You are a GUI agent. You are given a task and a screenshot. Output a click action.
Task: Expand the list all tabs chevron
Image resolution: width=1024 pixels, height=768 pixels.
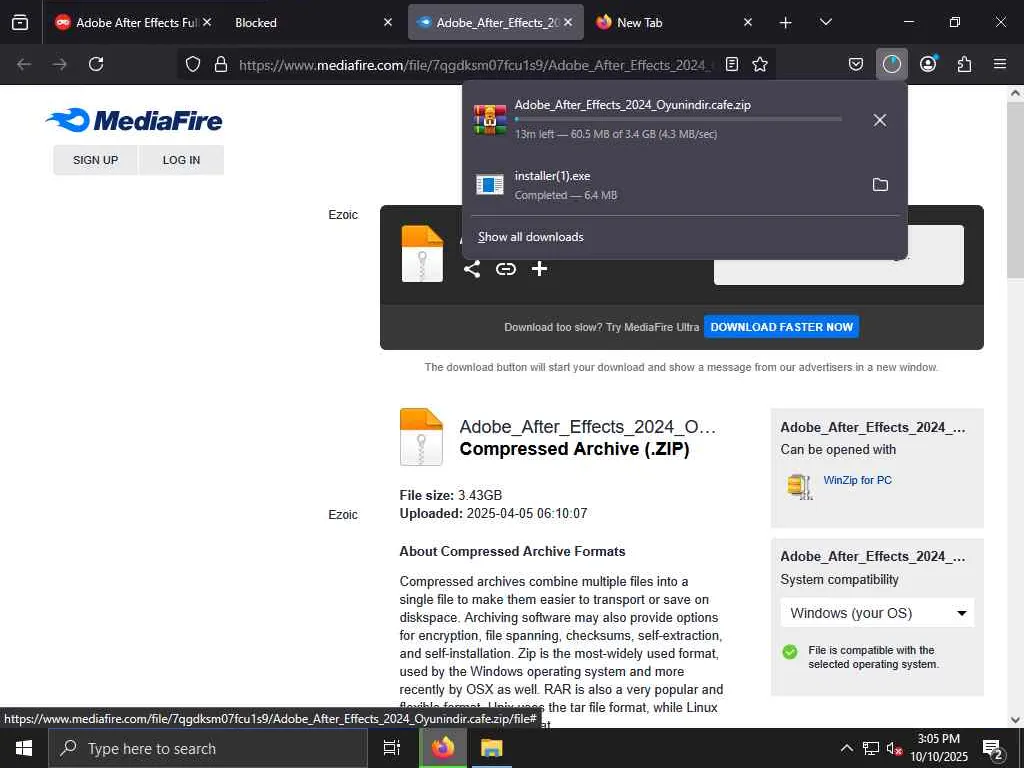(825, 22)
